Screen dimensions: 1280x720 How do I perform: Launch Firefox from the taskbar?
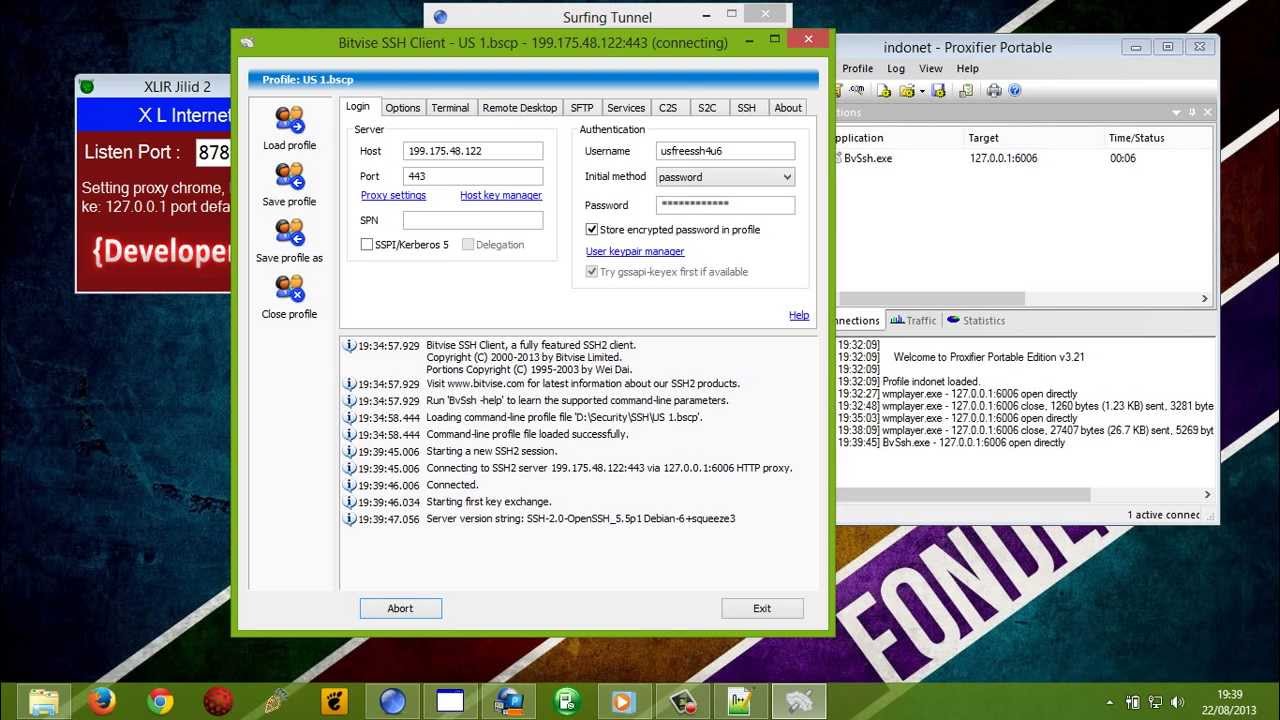(x=101, y=701)
